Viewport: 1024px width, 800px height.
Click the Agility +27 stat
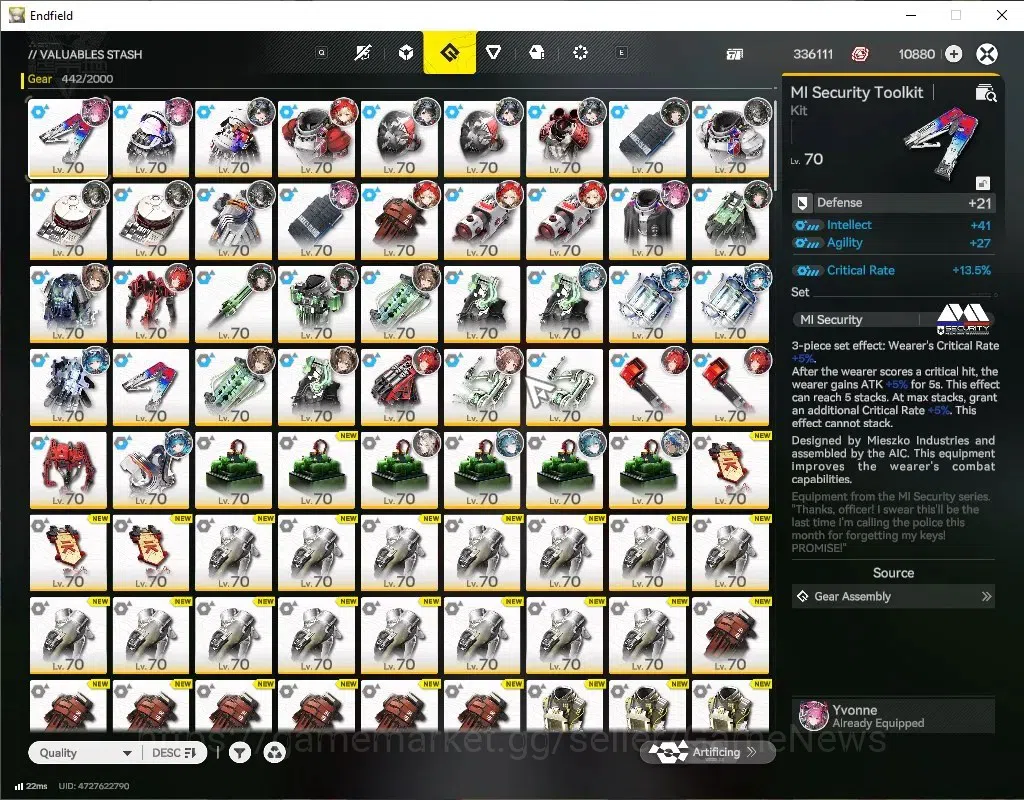click(x=893, y=243)
